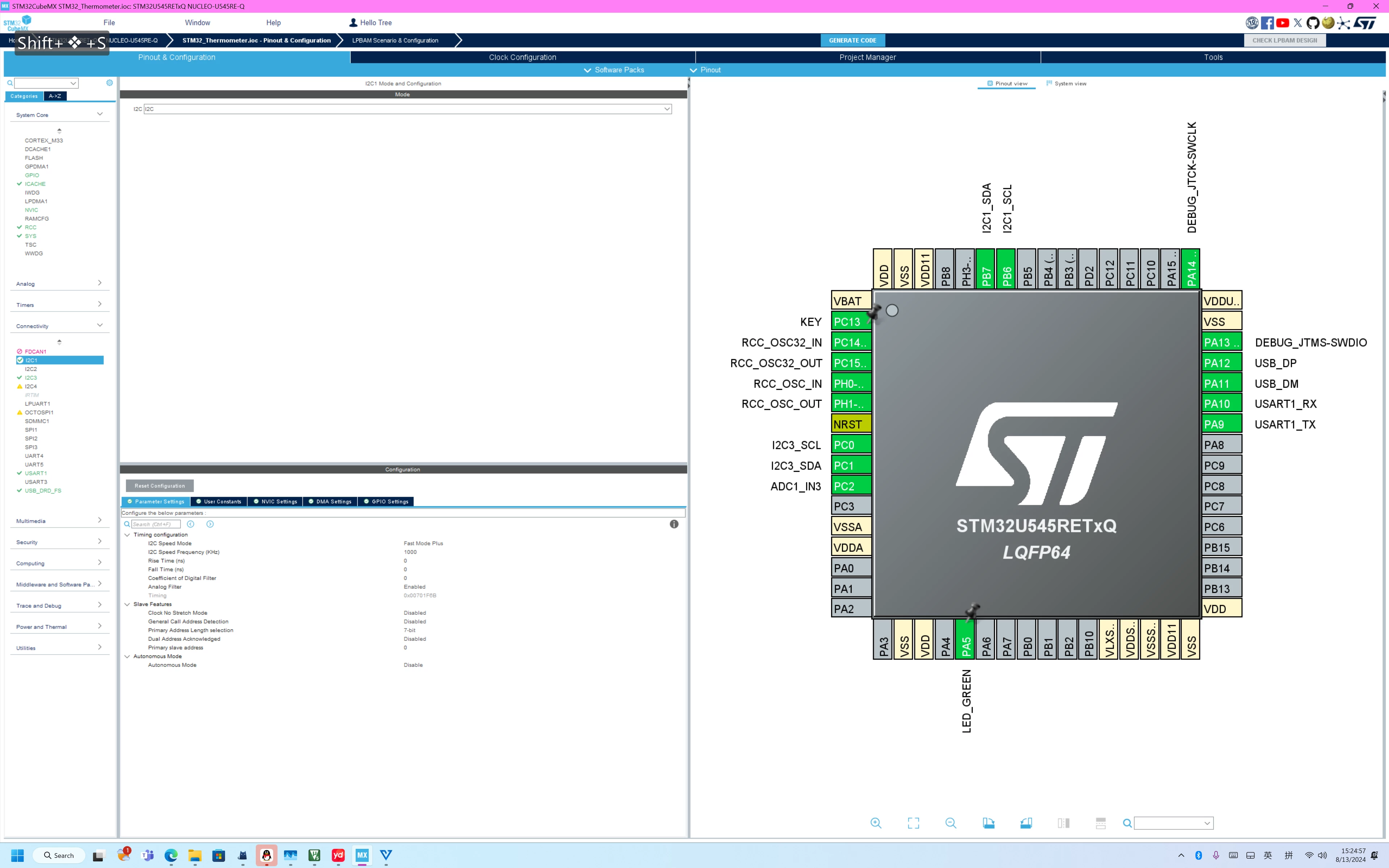Open the categories settings gear icon
The width and height of the screenshot is (1389, 868).
pos(110,82)
